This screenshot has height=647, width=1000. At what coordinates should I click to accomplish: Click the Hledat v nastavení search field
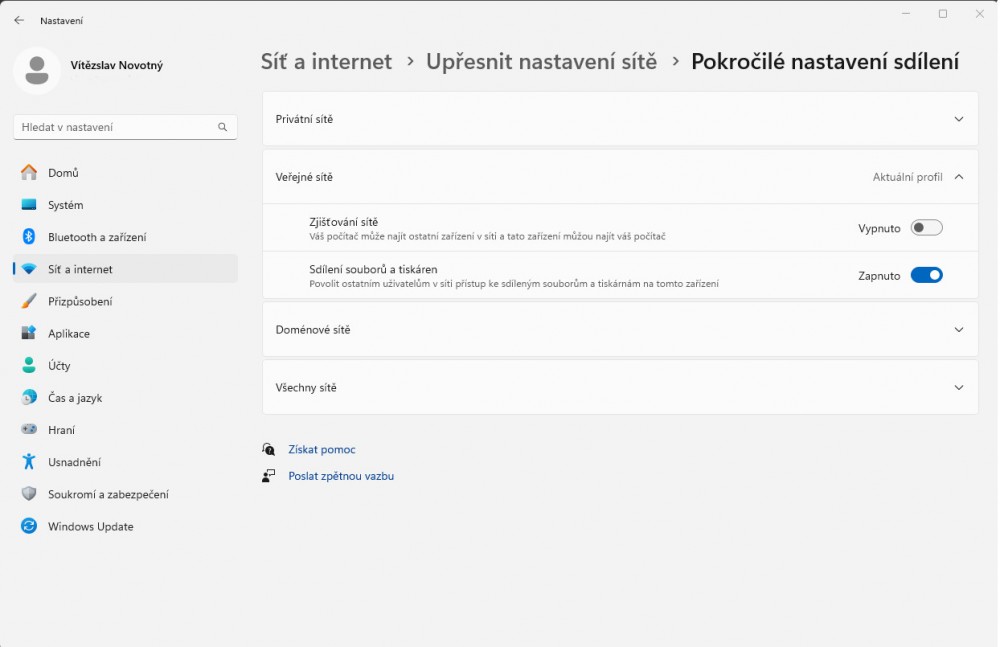click(x=115, y=127)
